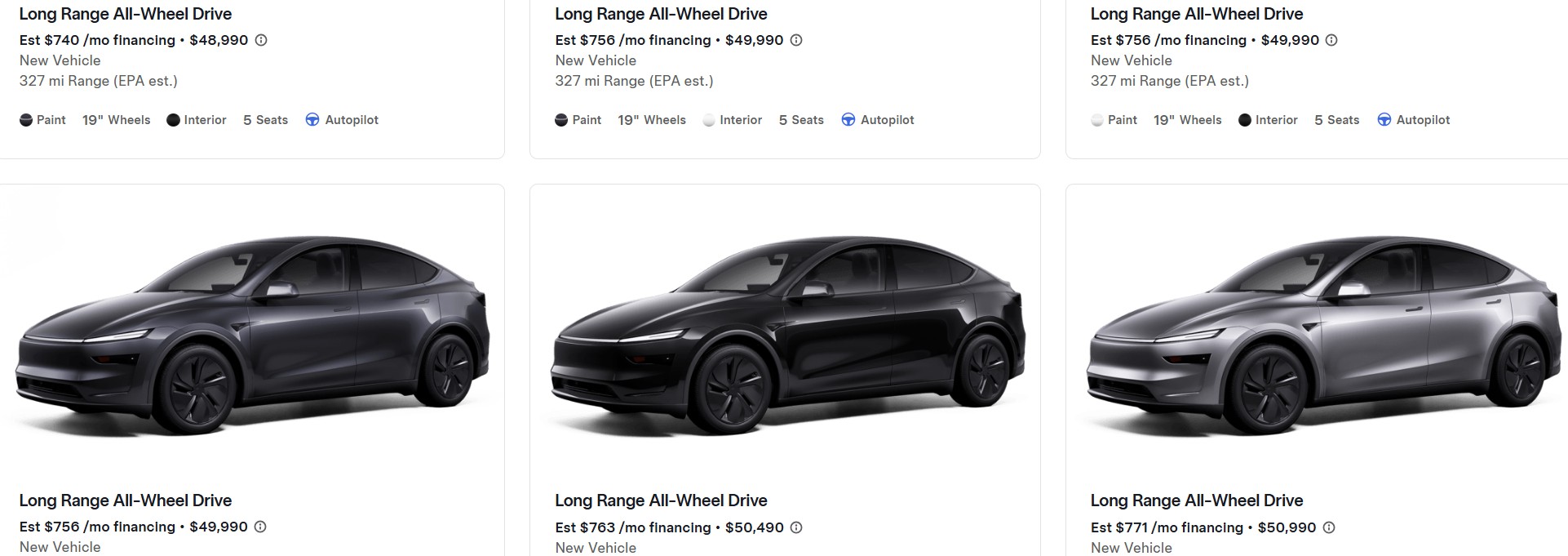Viewport: 1568px width, 556px height.
Task: Click Autopilot steering wheel icon in top-middle listing
Action: pyautogui.click(x=848, y=120)
